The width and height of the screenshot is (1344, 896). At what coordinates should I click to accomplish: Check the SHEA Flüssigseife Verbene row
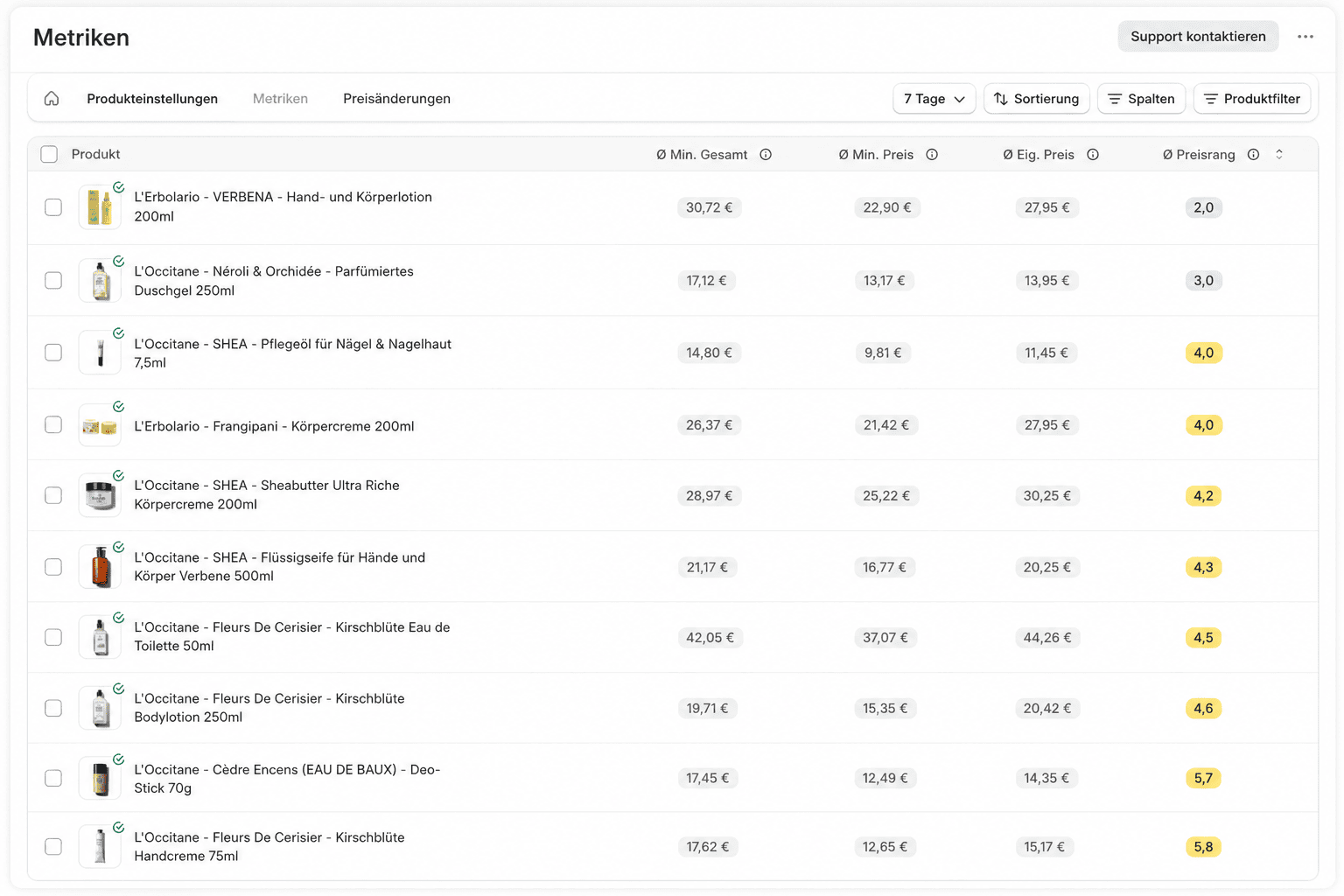53,567
